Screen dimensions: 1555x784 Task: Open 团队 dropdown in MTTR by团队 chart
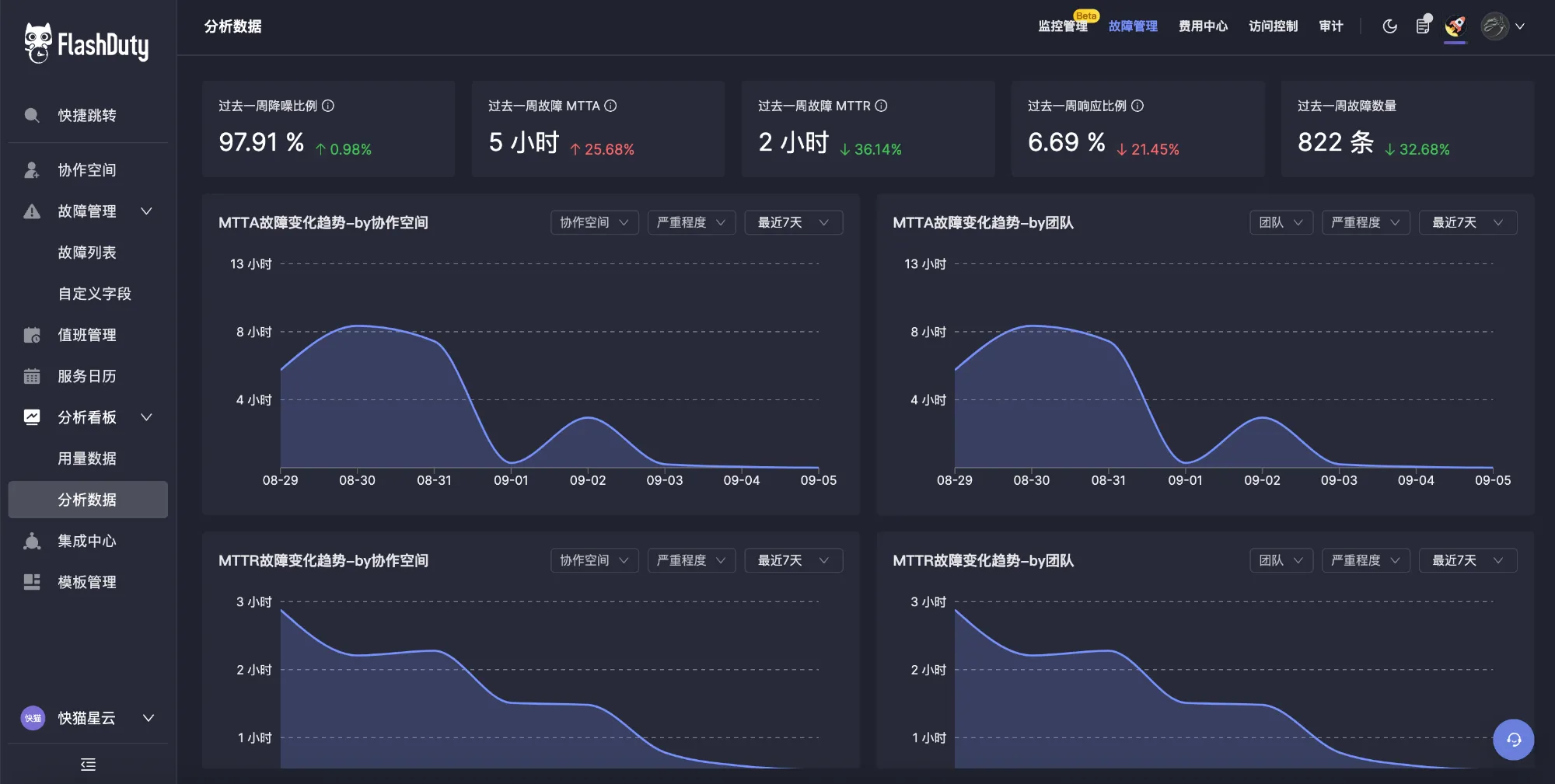tap(1281, 560)
